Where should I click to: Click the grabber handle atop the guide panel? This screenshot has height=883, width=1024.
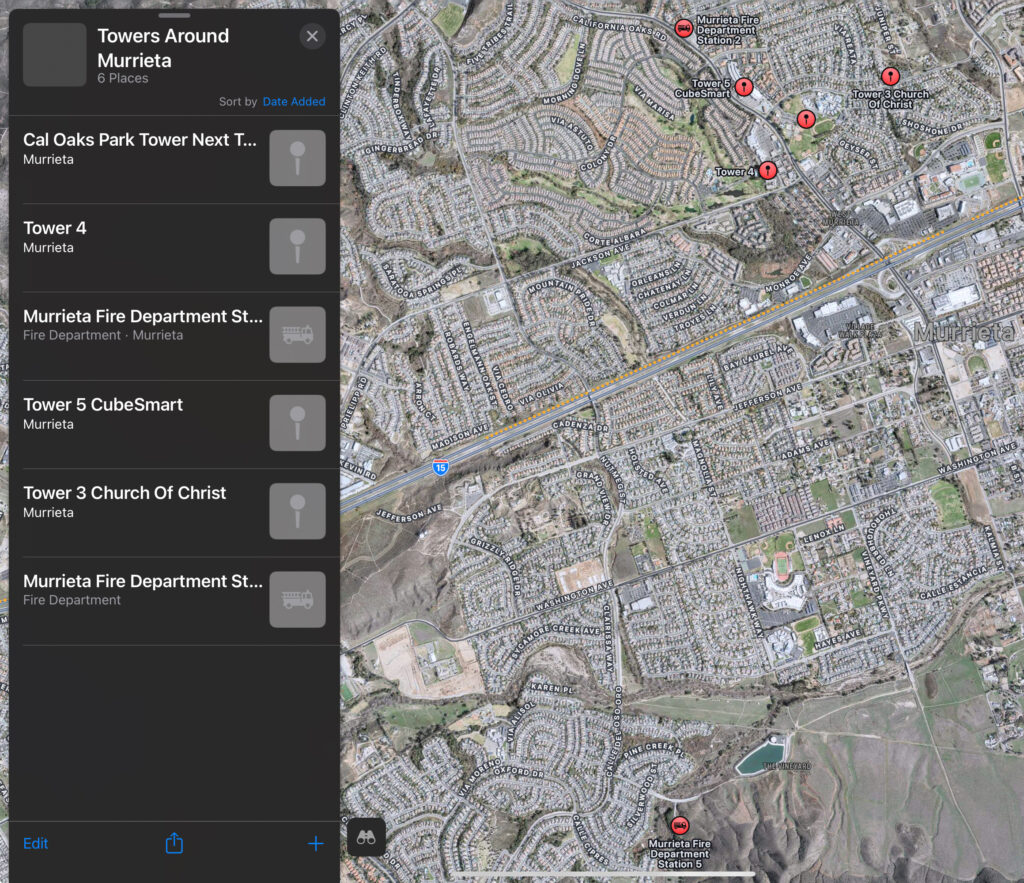(174, 15)
